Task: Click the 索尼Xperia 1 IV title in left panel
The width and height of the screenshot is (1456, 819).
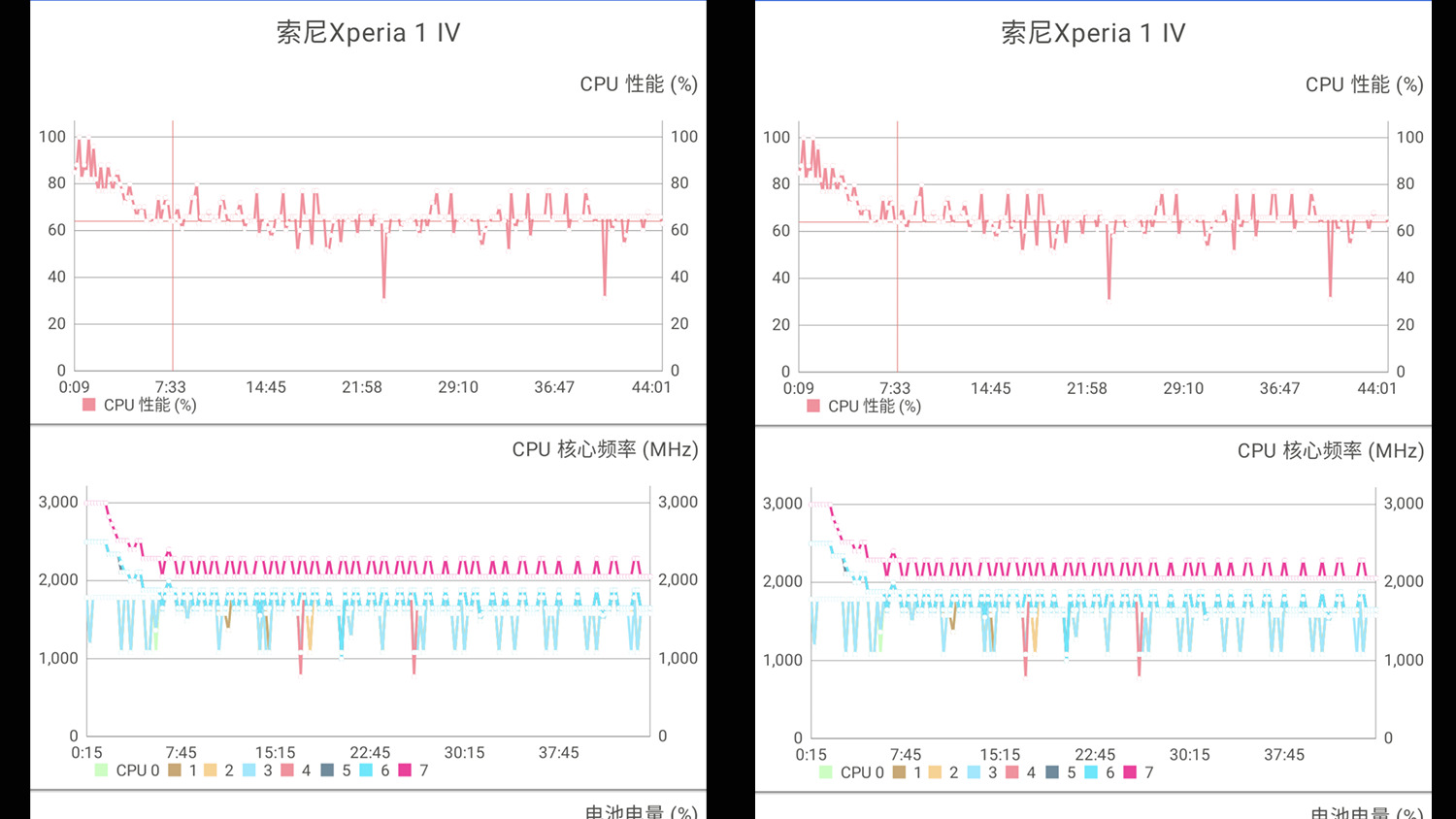Action: [368, 33]
